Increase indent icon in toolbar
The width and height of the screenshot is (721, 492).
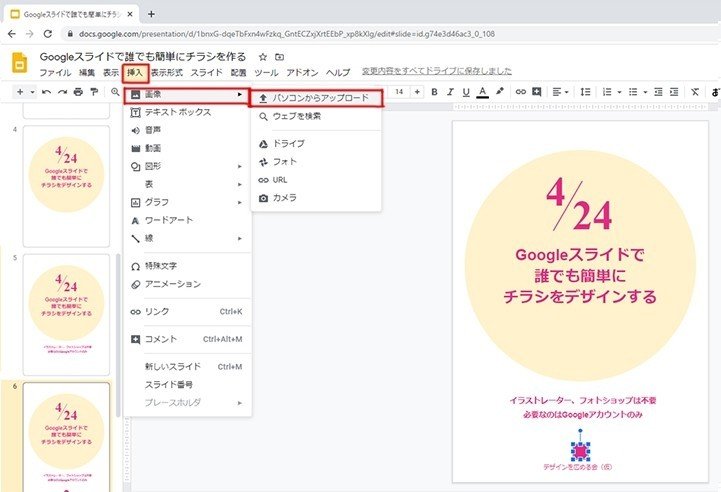pyautogui.click(x=674, y=92)
